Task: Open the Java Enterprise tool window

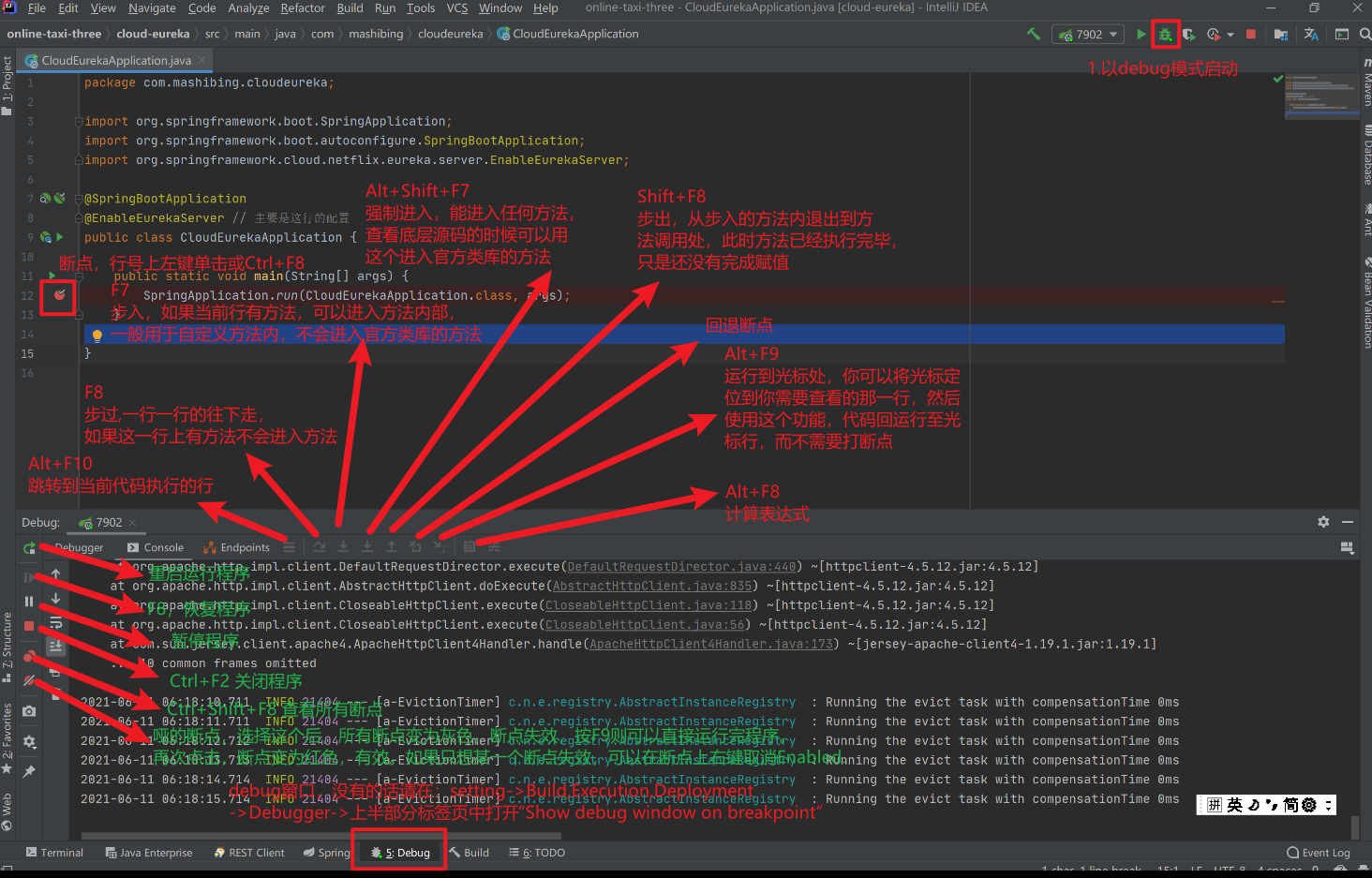Action: coord(149,853)
